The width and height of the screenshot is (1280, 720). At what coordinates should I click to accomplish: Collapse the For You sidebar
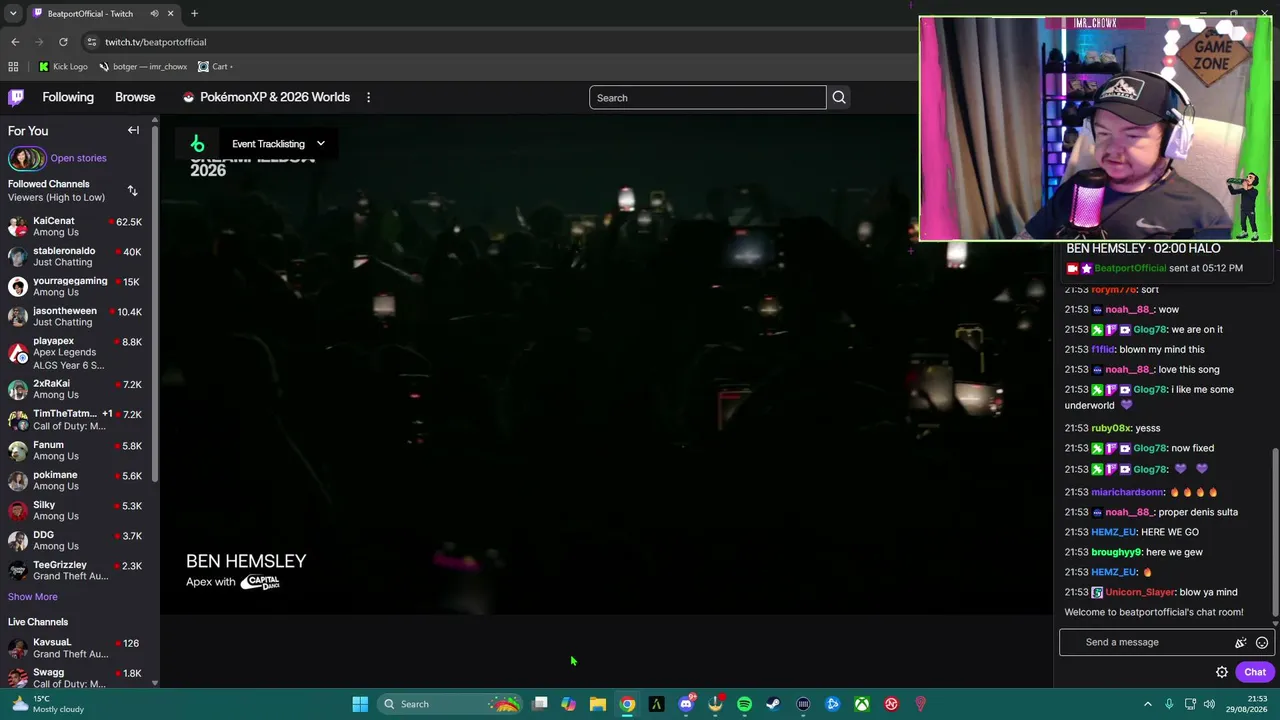click(x=133, y=130)
